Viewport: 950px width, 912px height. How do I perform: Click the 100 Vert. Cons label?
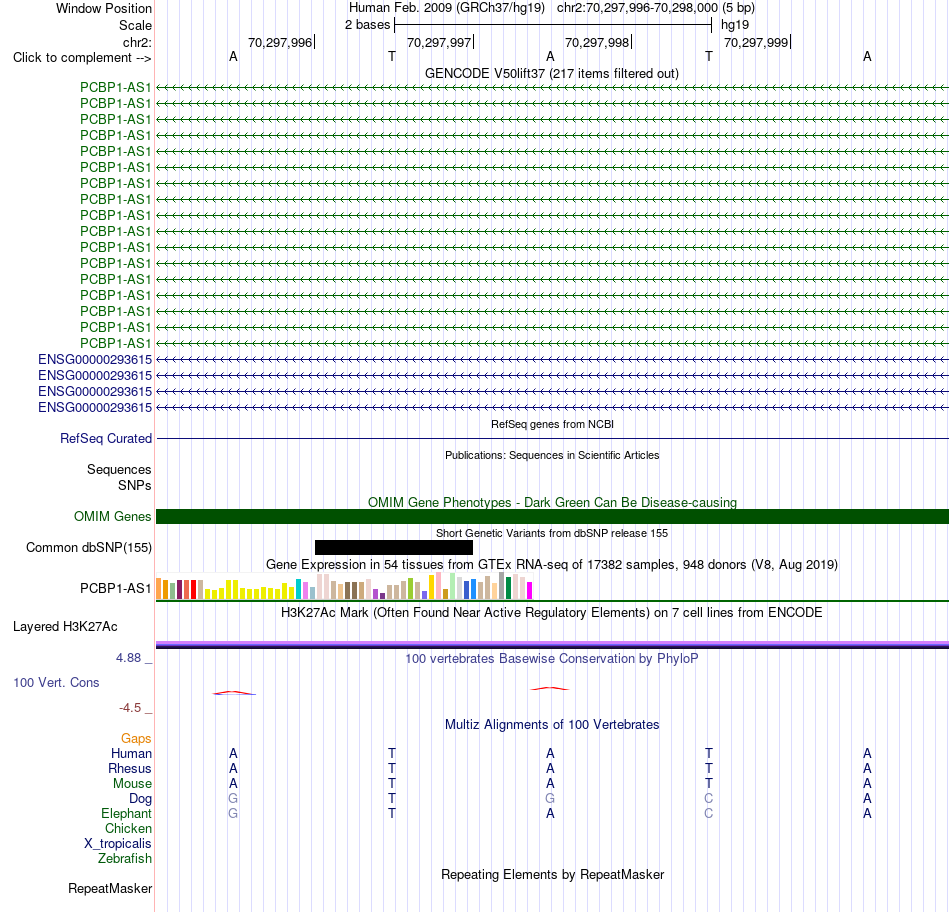[x=56, y=682]
